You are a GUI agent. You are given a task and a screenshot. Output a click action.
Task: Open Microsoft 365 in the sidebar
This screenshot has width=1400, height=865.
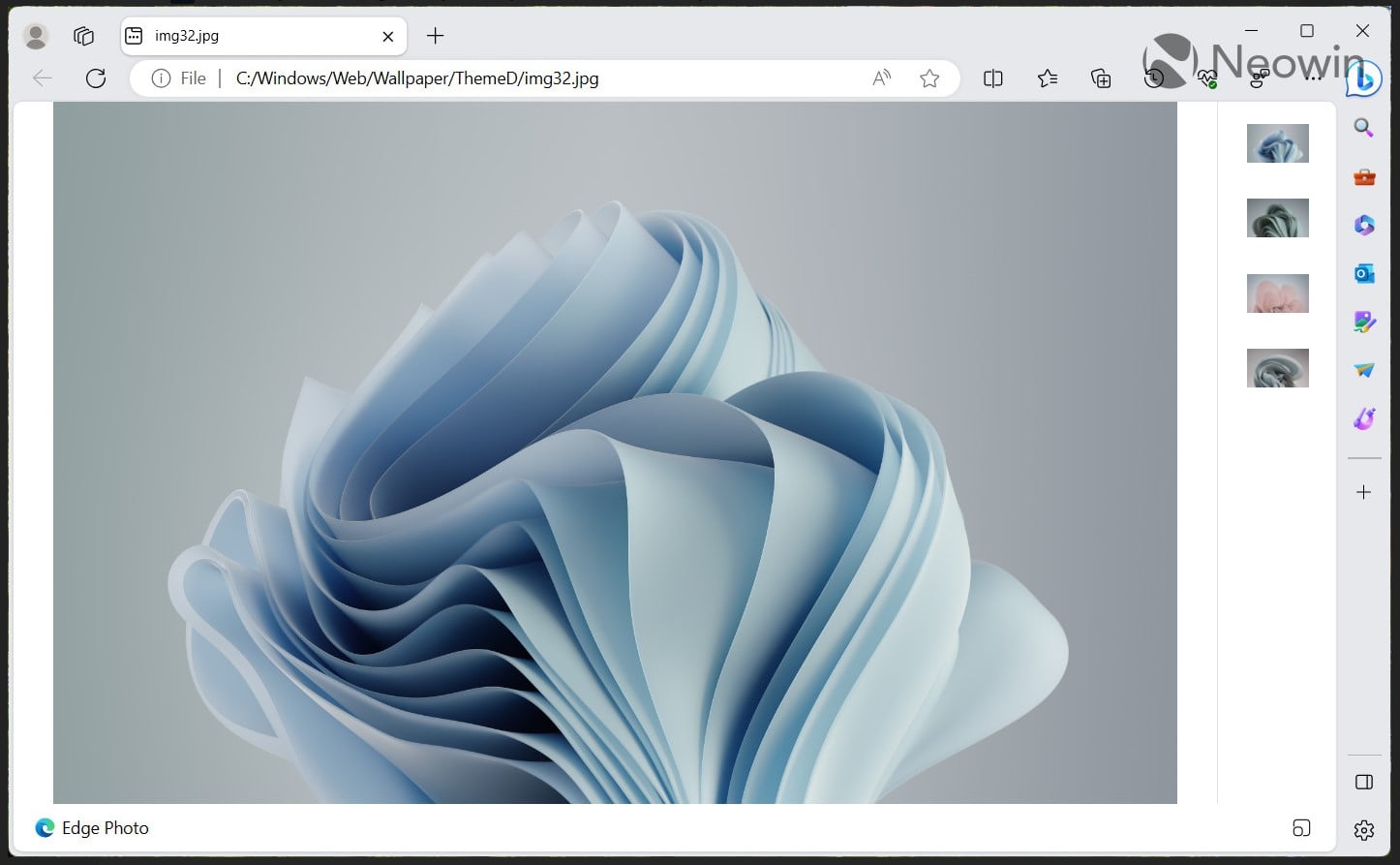click(1364, 226)
